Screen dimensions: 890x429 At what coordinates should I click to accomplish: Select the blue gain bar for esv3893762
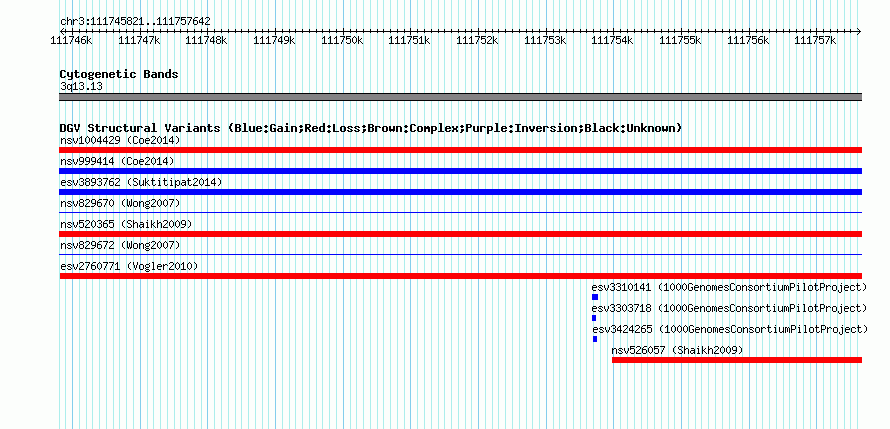pyautogui.click(x=460, y=192)
